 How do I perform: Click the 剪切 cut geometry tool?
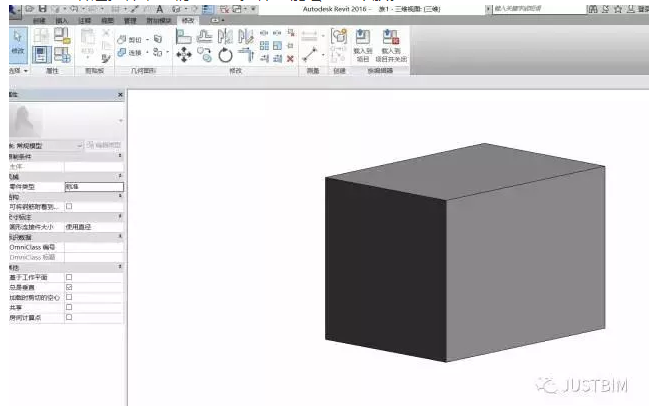point(130,39)
